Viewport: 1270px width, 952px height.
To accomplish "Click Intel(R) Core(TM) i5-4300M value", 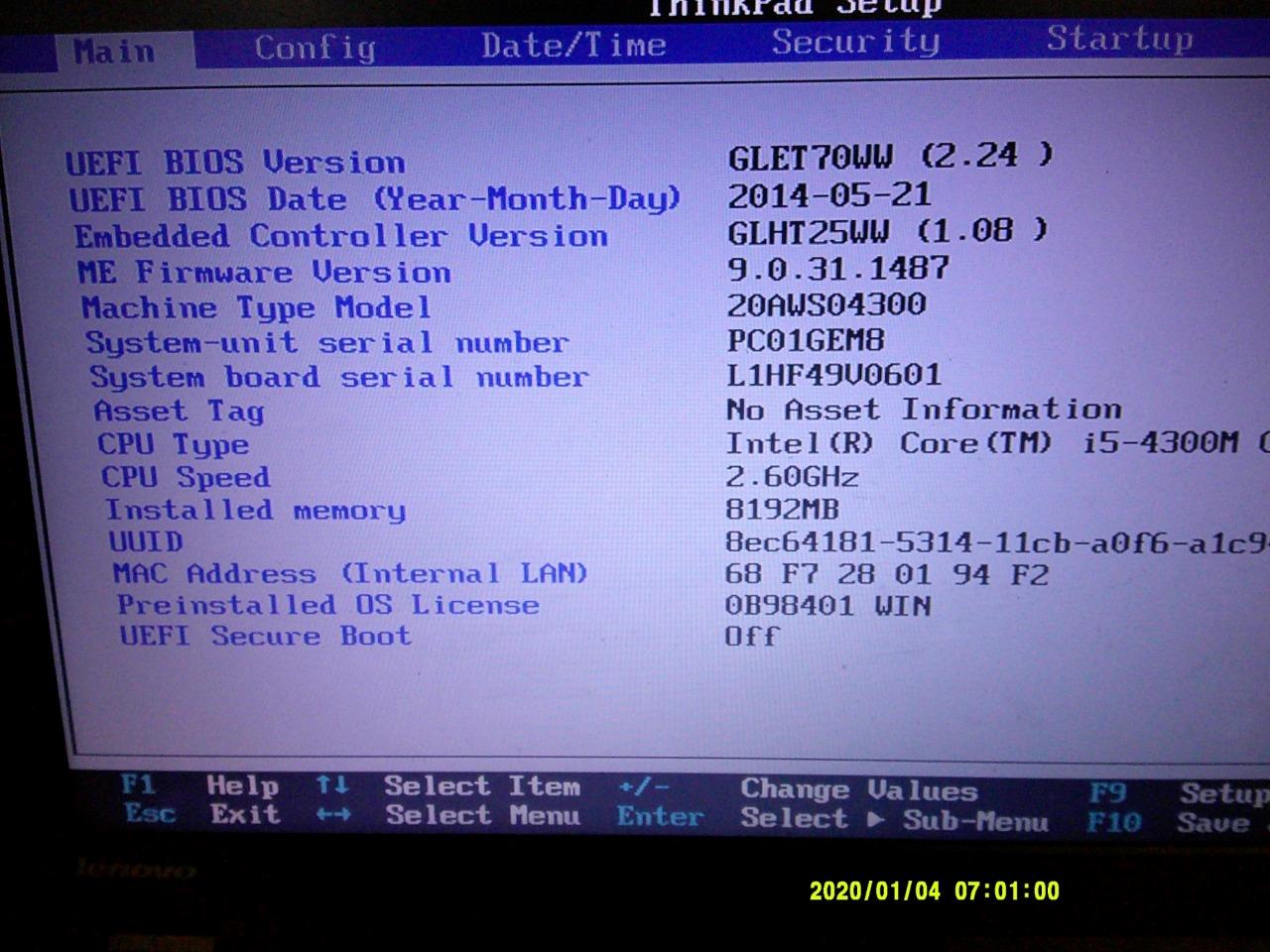I will pos(997,442).
